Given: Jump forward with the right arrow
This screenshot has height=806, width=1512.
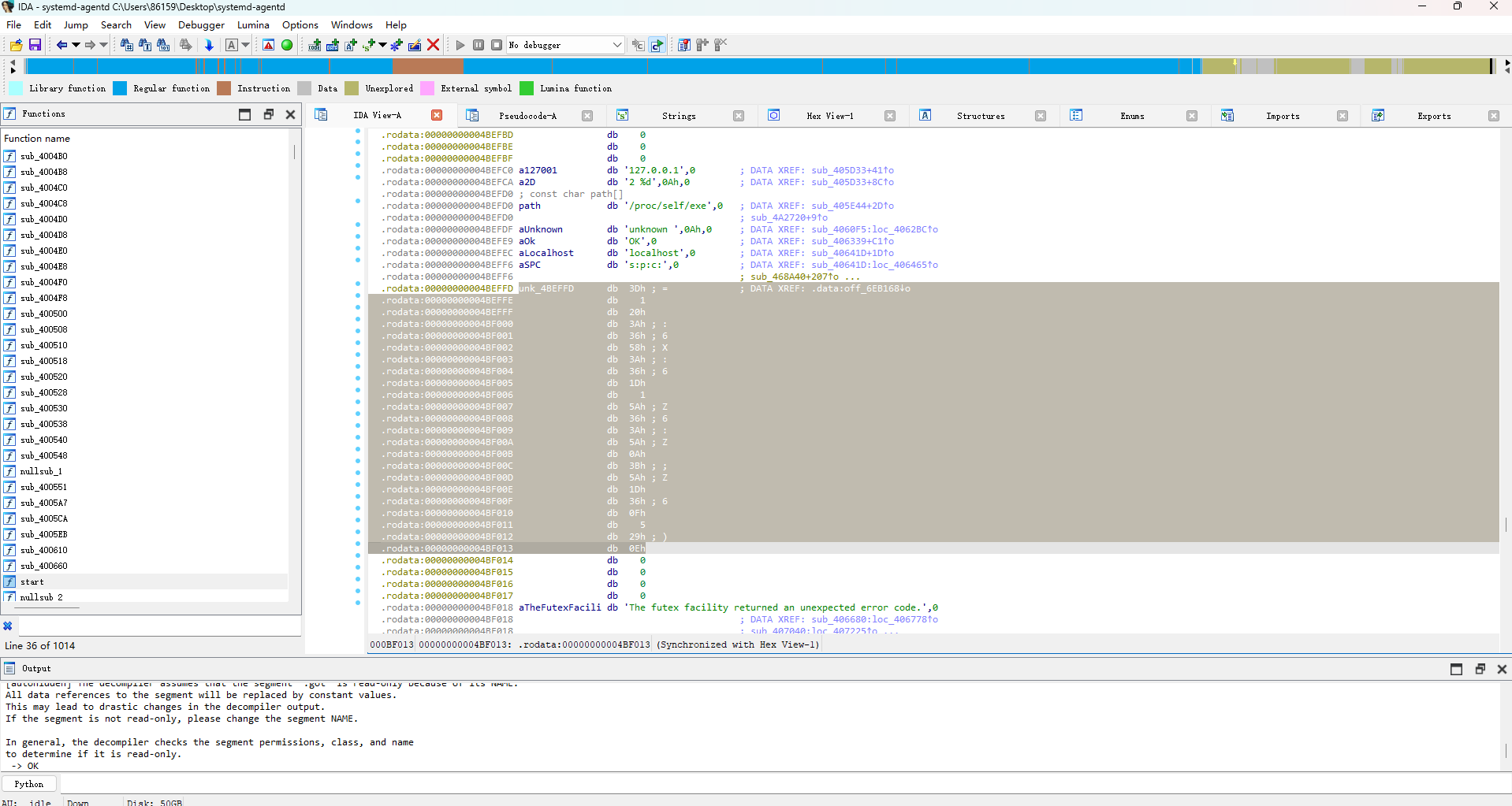Looking at the screenshot, I should click(x=90, y=45).
